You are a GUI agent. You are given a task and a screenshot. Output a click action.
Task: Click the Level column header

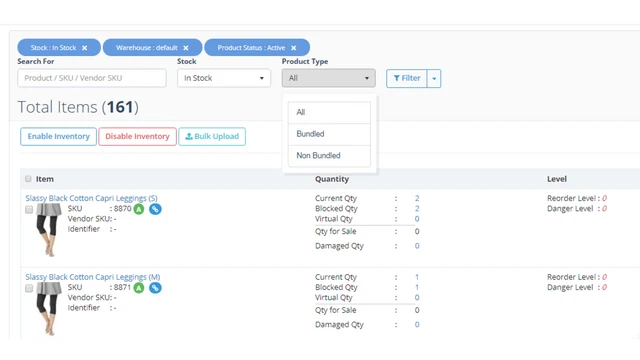pos(557,179)
